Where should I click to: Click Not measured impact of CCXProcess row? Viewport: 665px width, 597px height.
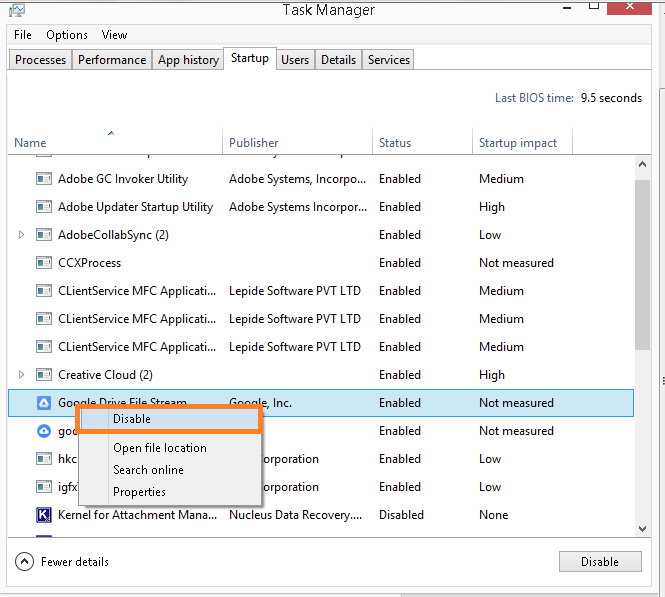pyautogui.click(x=516, y=262)
